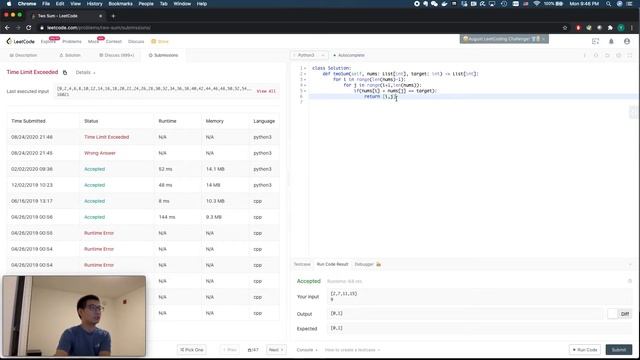Open the Discuss nav item in the top bar
Screen dimensions: 640x360
point(136,42)
